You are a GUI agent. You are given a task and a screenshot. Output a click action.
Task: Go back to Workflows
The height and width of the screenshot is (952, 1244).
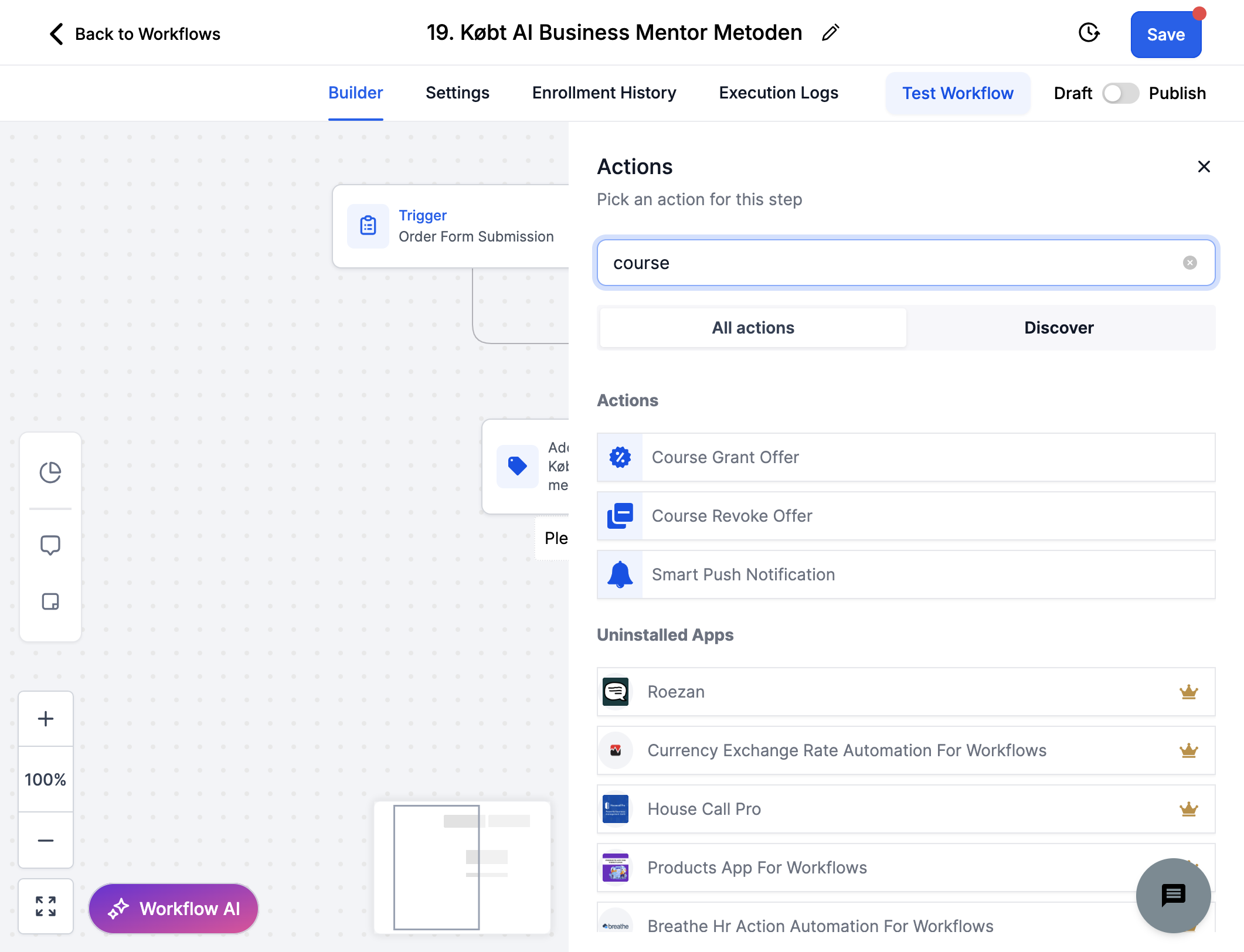pos(134,34)
